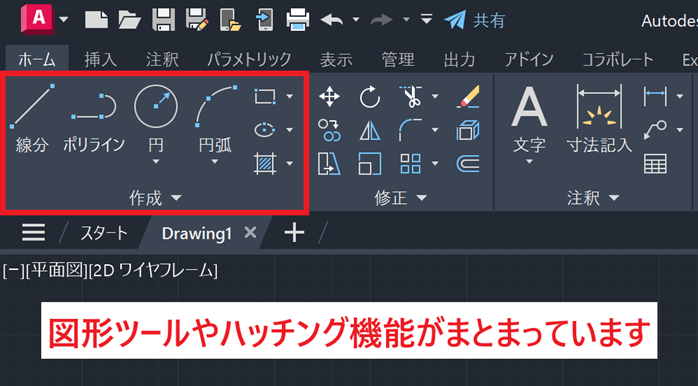
Task: Insert a table with table icon
Action: tap(655, 164)
